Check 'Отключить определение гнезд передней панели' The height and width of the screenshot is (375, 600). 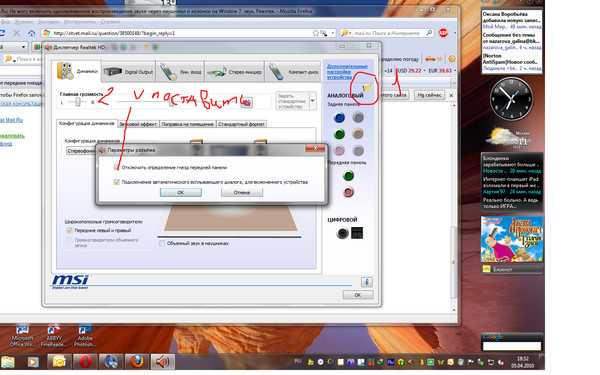(x=116, y=168)
